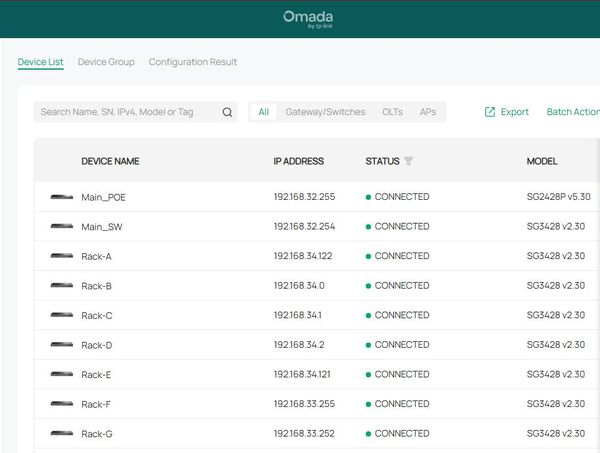Click the Rack-D switch device icon
This screenshot has height=453, width=600.
point(61,345)
